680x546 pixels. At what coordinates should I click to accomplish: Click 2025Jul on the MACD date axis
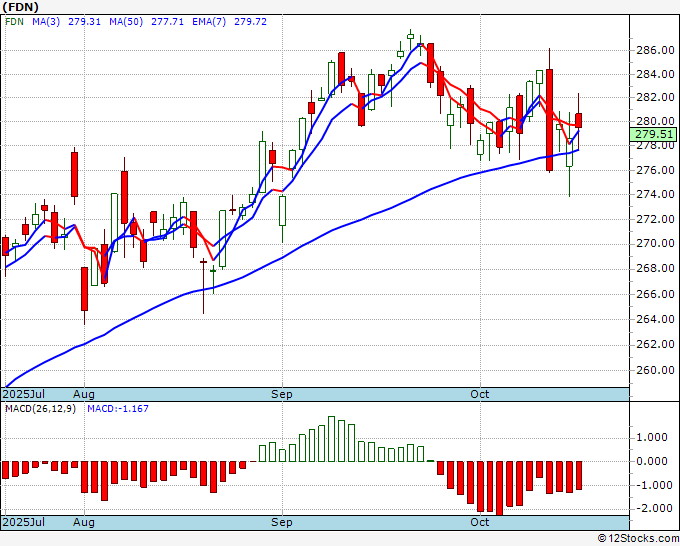24,522
